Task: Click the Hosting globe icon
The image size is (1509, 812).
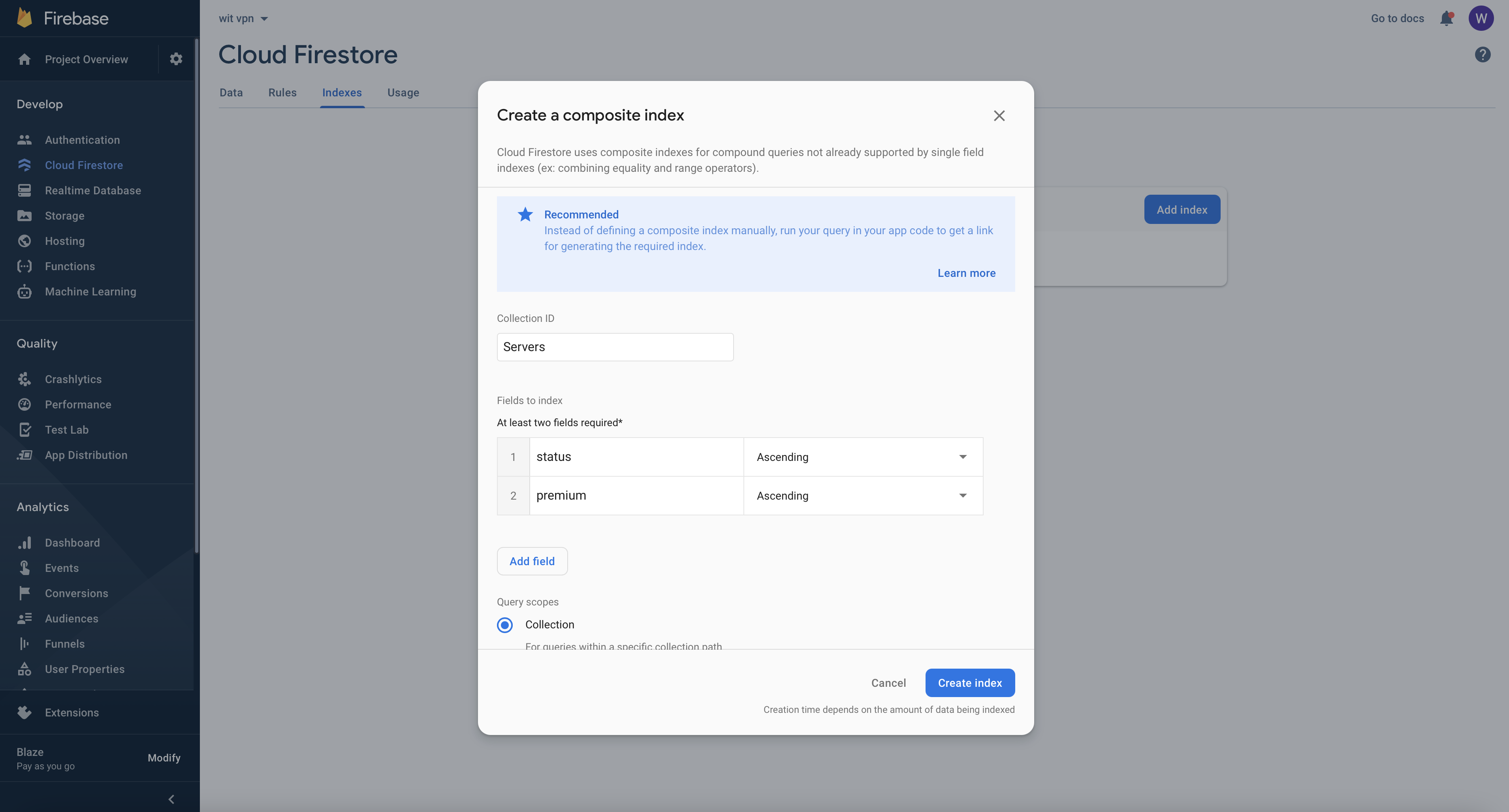Action: coord(24,241)
